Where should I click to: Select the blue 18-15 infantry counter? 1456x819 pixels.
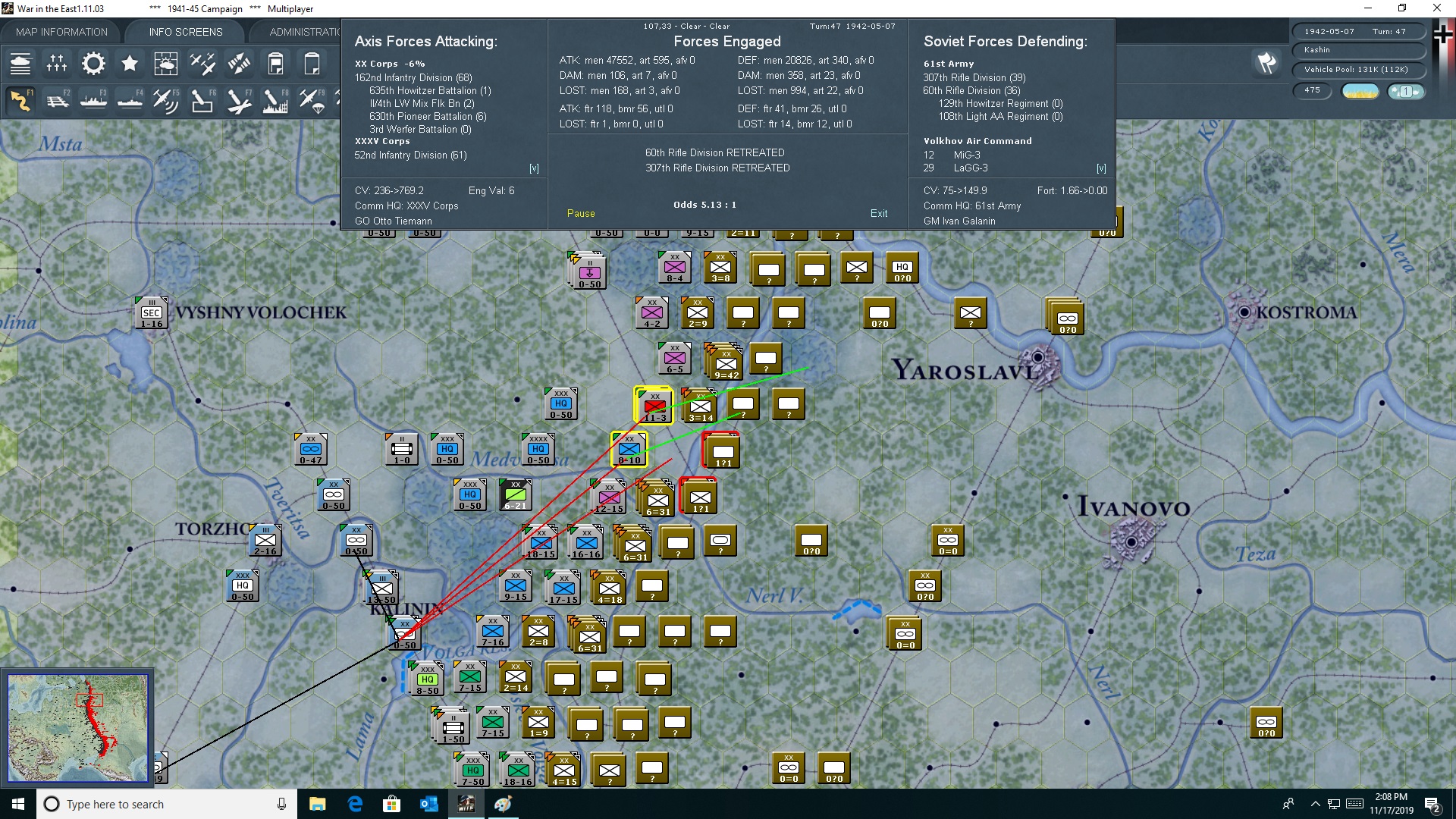pos(541,542)
